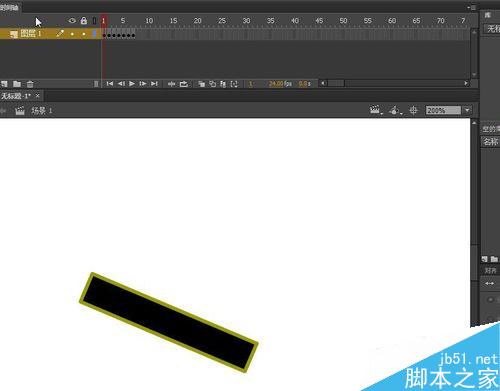Click the layer type icon of 图层 1

pos(14,34)
